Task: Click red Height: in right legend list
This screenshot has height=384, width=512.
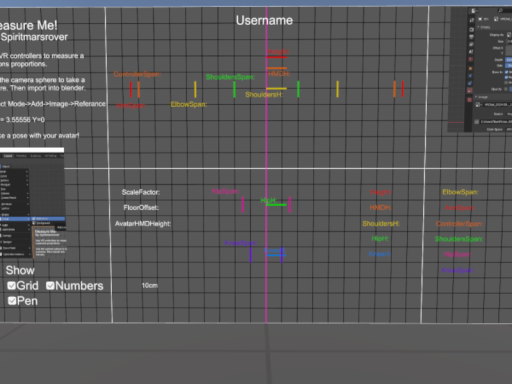Action: pyautogui.click(x=380, y=192)
